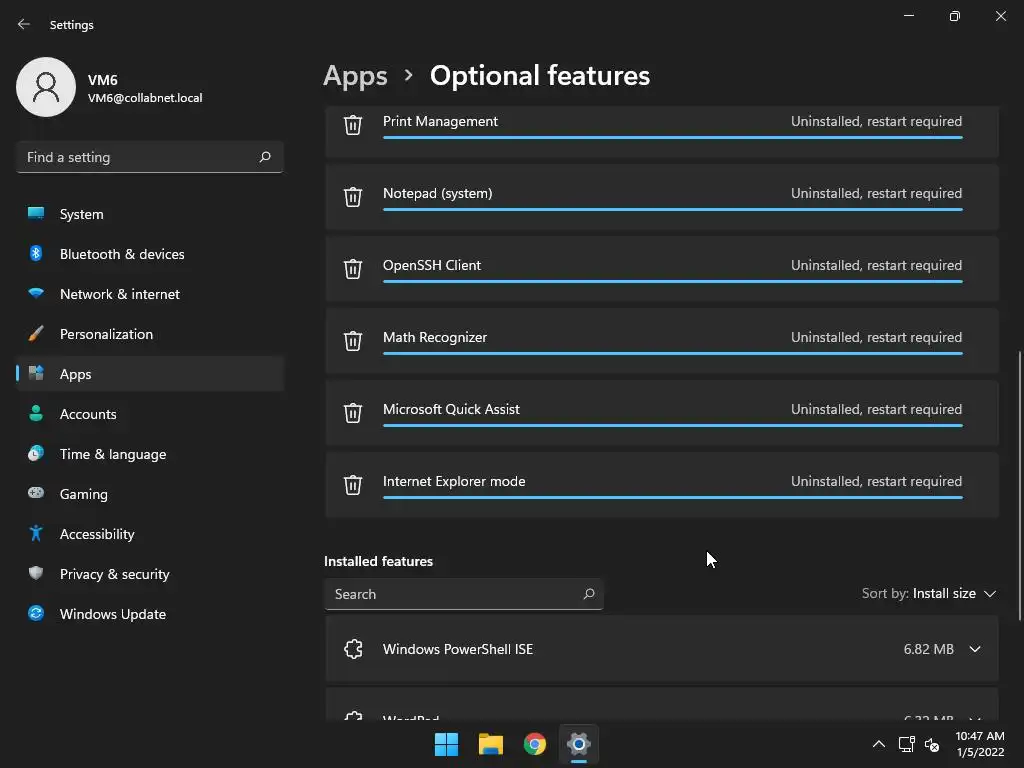
Task: Click the Settings back arrow
Action: (x=24, y=25)
